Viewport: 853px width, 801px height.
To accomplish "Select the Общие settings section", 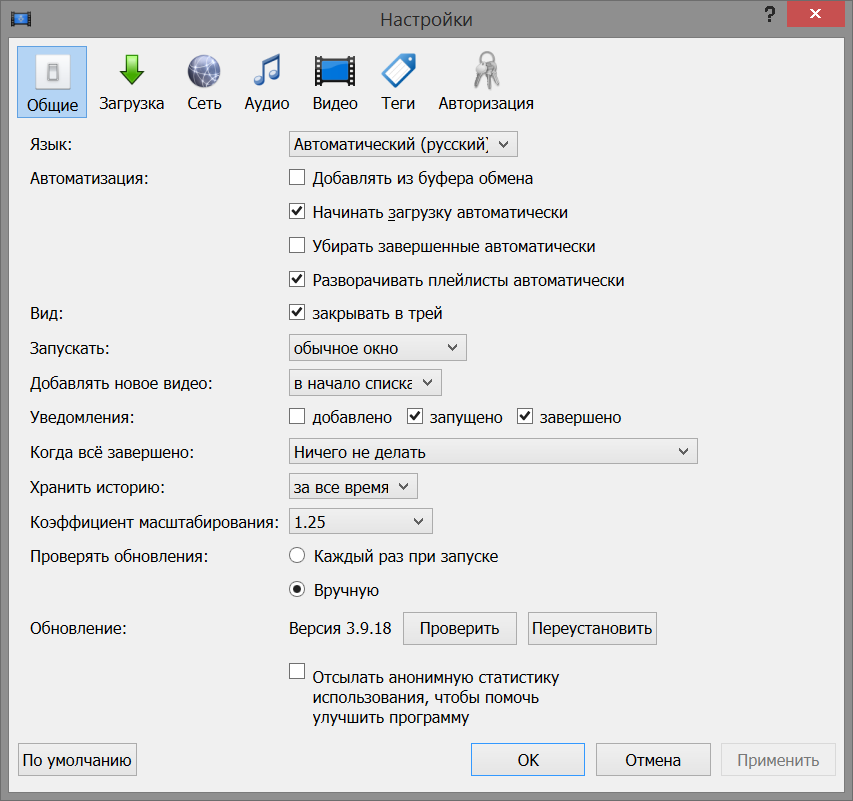I will click(x=52, y=82).
